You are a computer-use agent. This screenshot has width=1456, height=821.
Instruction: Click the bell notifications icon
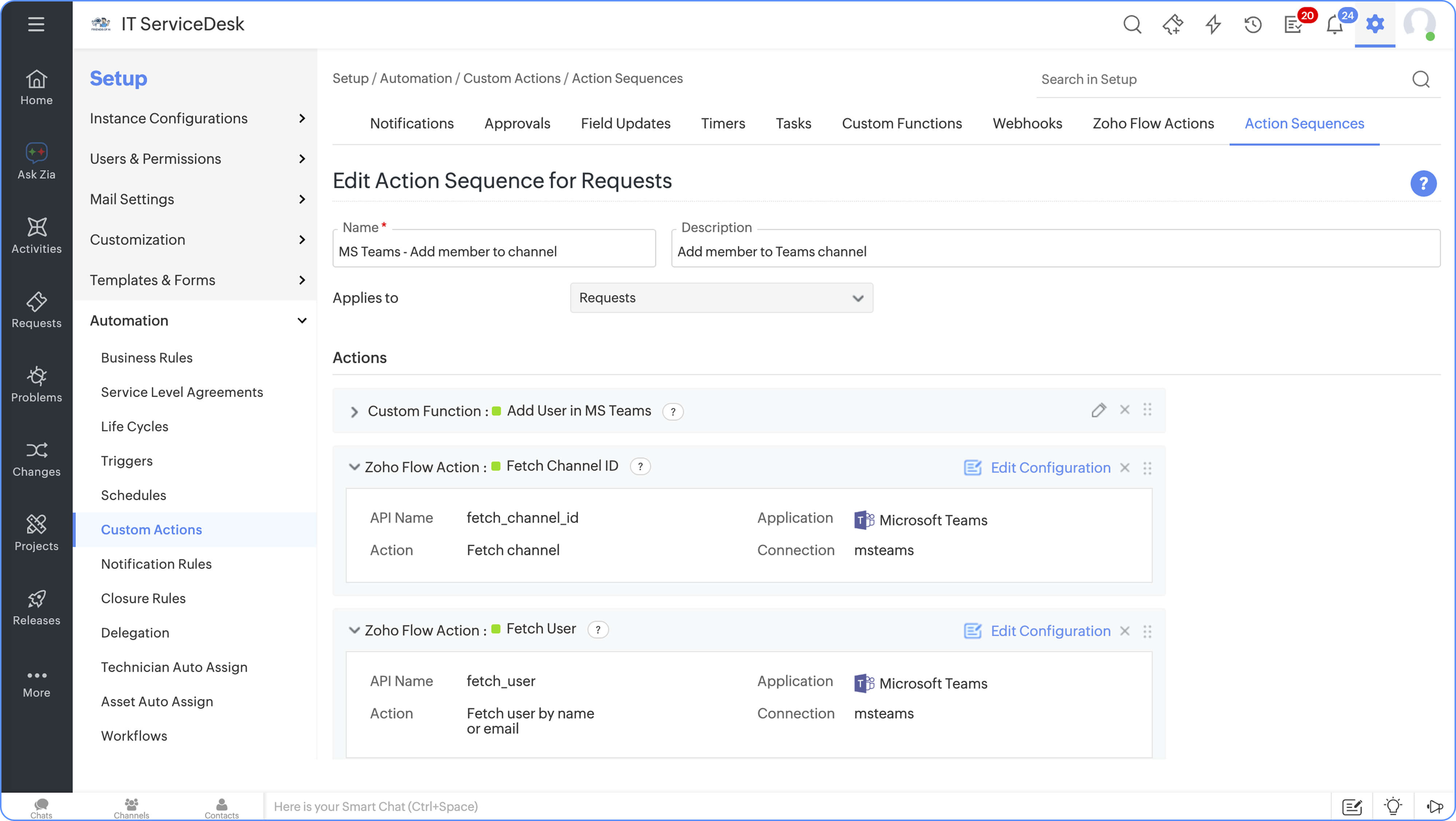[1334, 25]
